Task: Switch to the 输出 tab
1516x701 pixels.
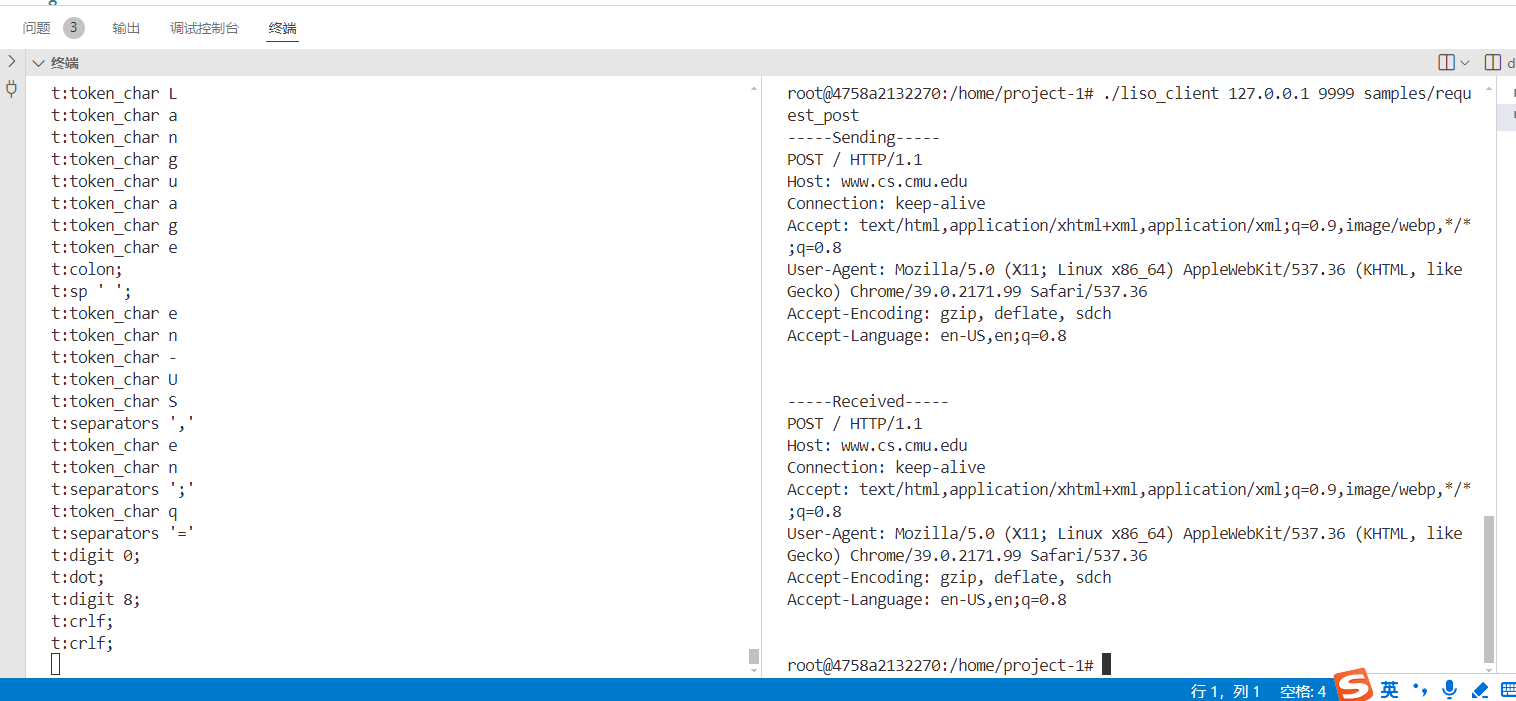Action: pyautogui.click(x=126, y=28)
